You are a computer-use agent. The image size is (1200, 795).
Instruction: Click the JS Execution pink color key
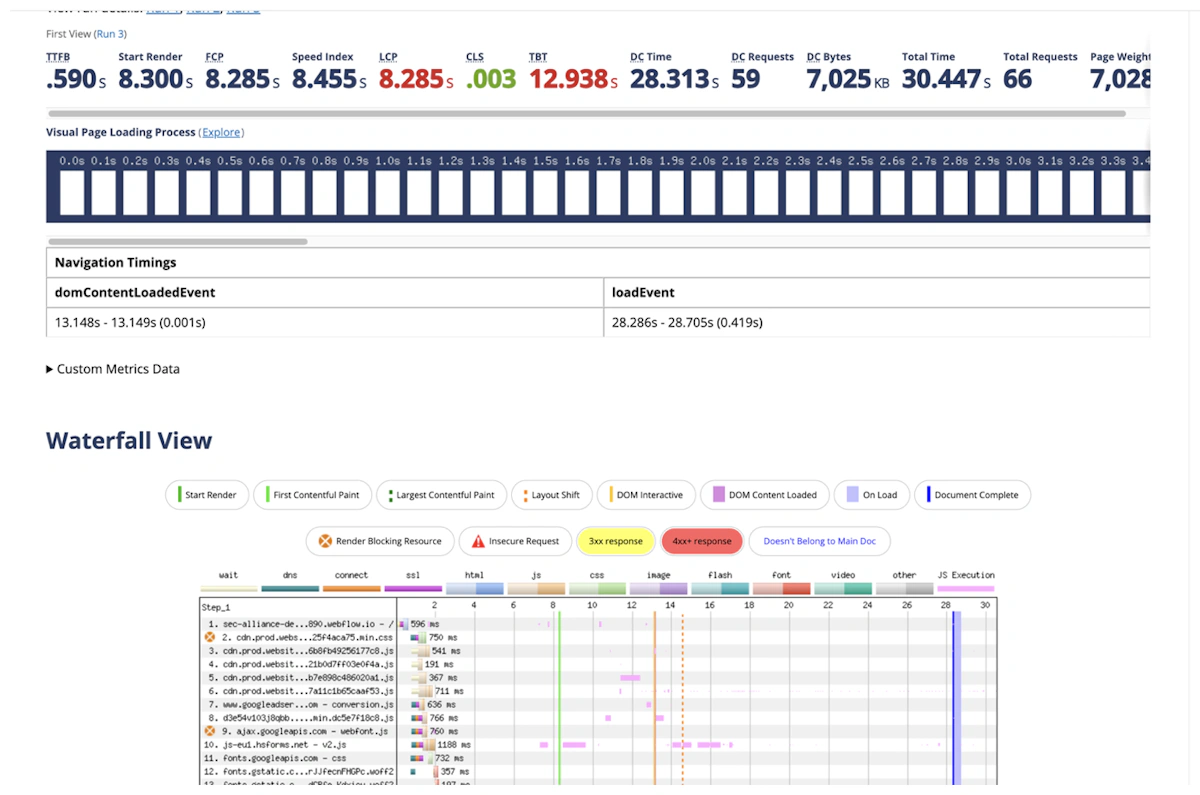coord(965,589)
